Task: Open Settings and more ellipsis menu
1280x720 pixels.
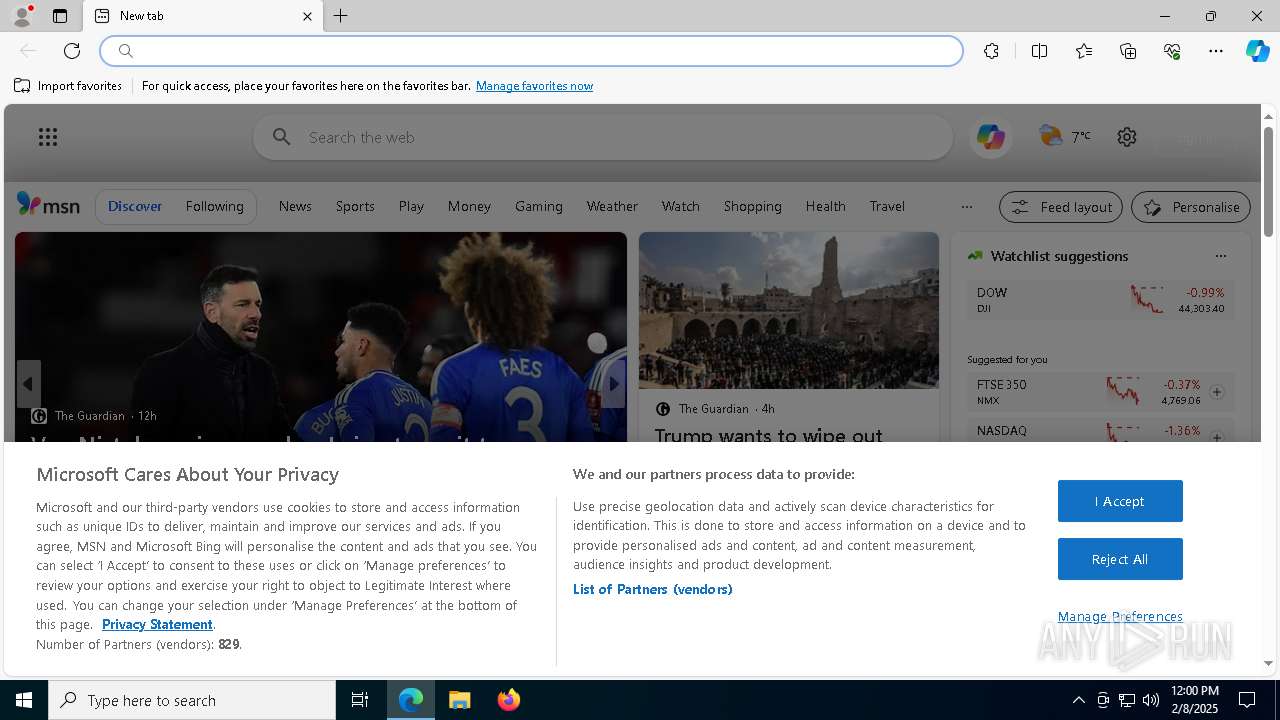Action: point(1216,51)
